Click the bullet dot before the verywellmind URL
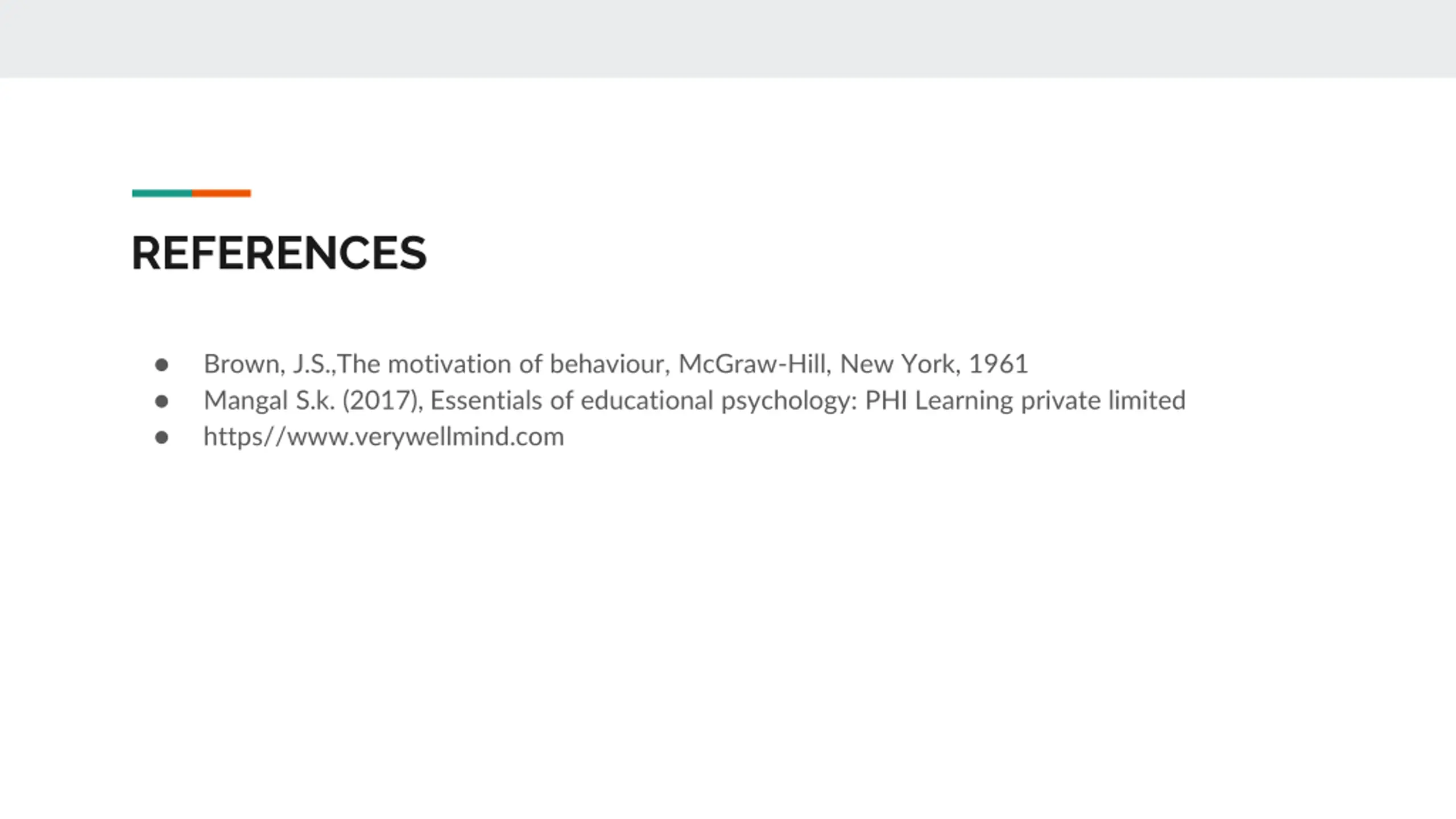 coord(162,437)
